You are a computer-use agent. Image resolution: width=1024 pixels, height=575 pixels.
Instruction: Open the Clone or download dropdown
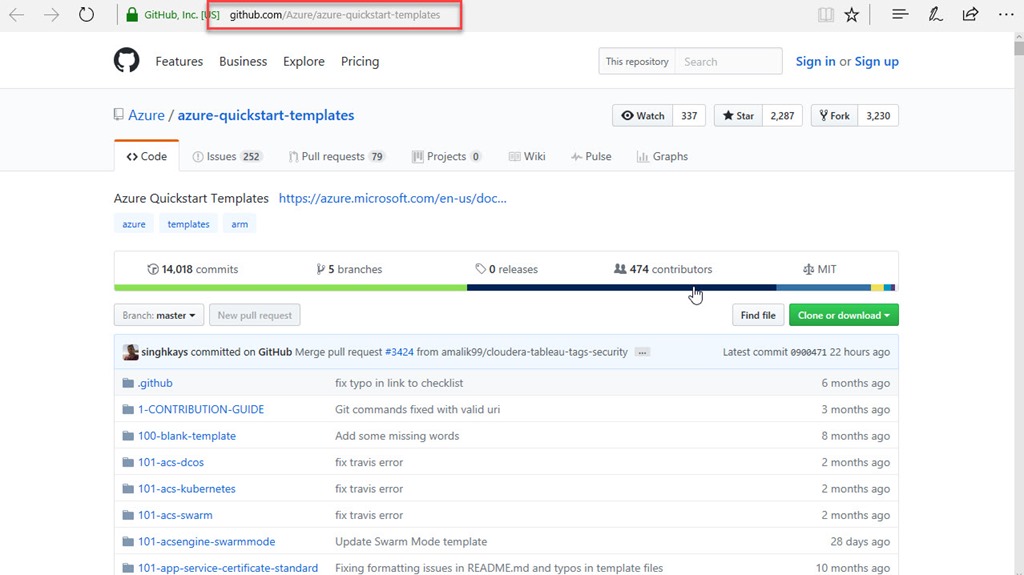click(844, 315)
